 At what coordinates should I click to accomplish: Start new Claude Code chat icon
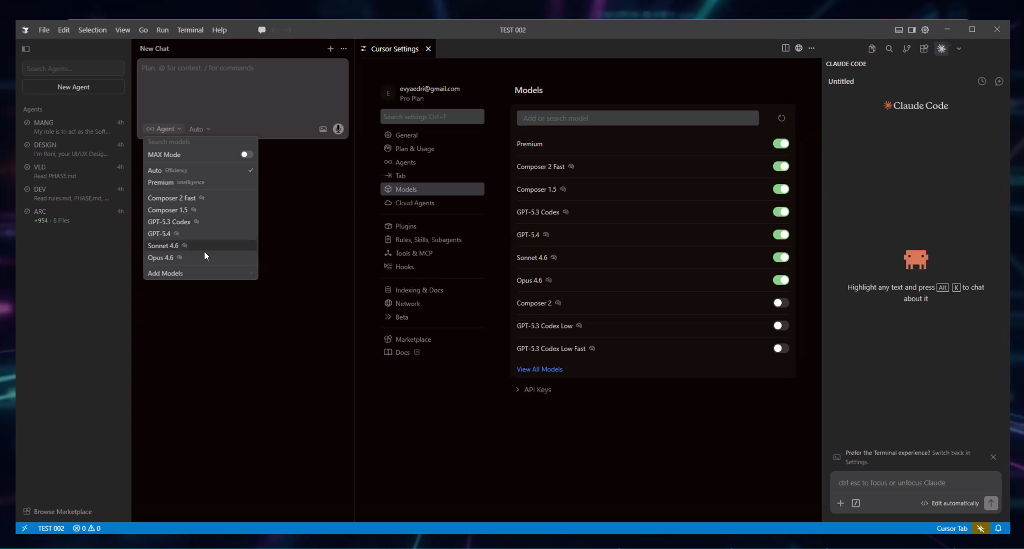(998, 81)
